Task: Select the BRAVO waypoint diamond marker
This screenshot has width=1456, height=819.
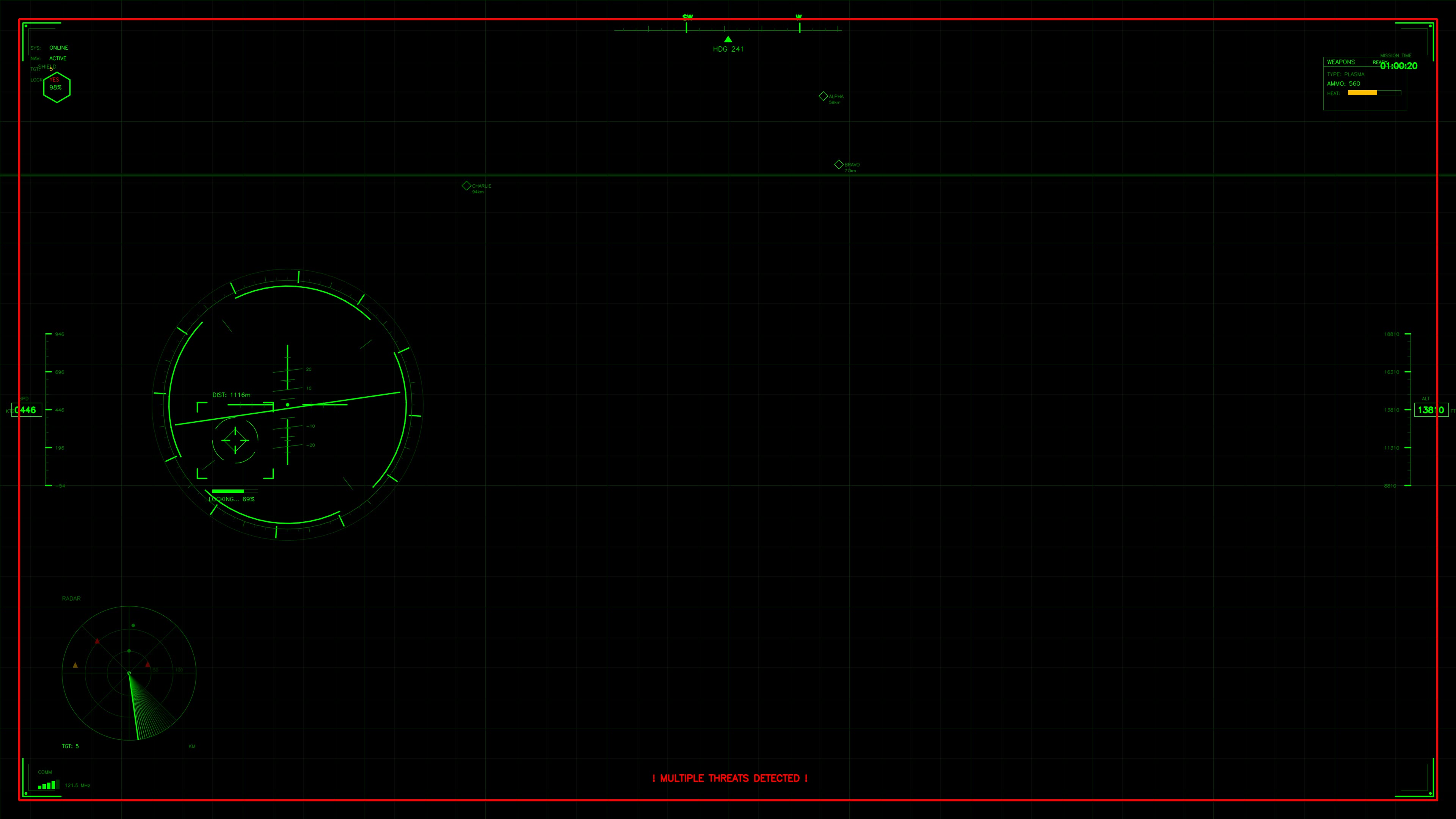Action: click(x=839, y=164)
